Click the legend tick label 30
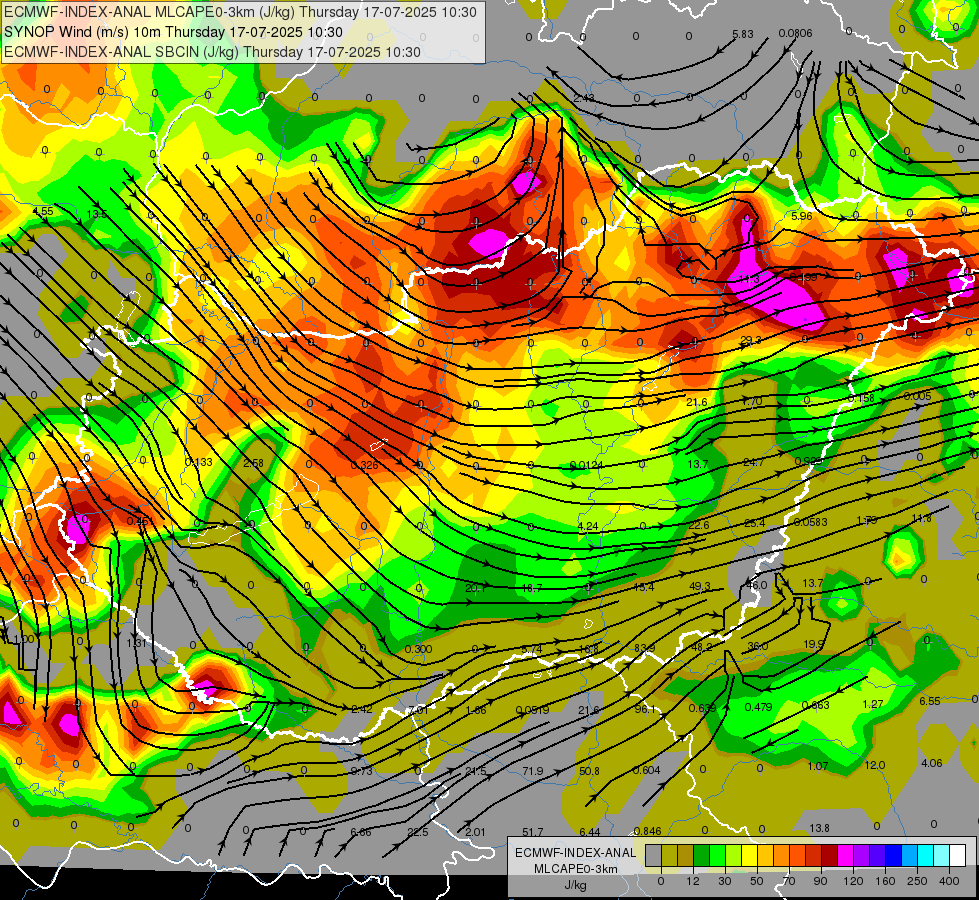This screenshot has width=979, height=900. pos(725,881)
